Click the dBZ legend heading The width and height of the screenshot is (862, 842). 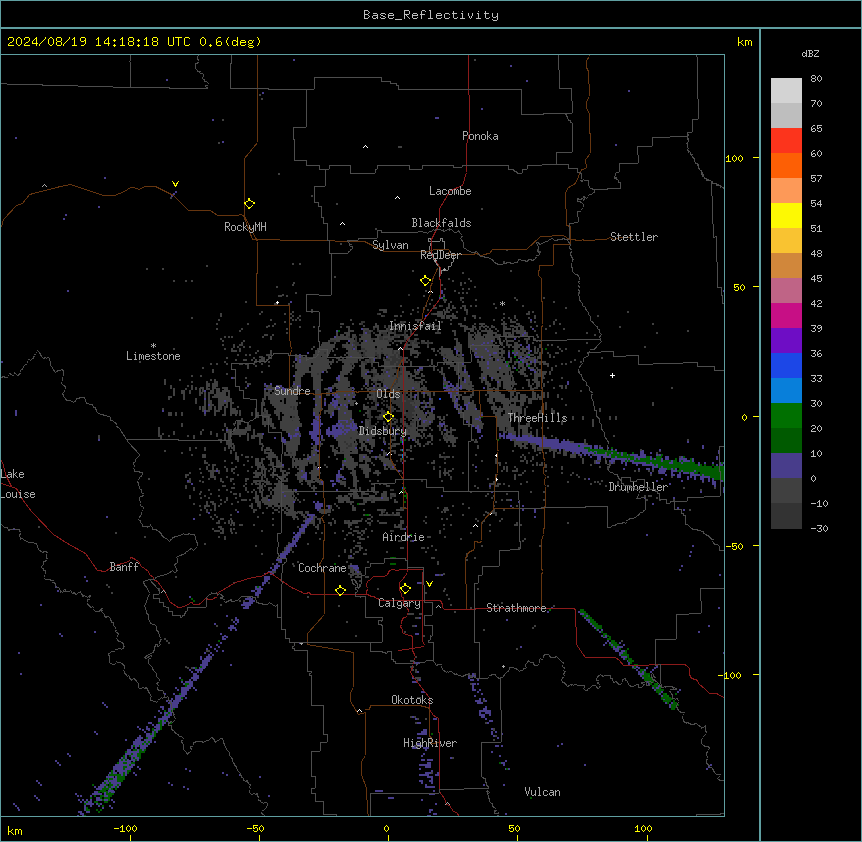click(x=810, y=54)
